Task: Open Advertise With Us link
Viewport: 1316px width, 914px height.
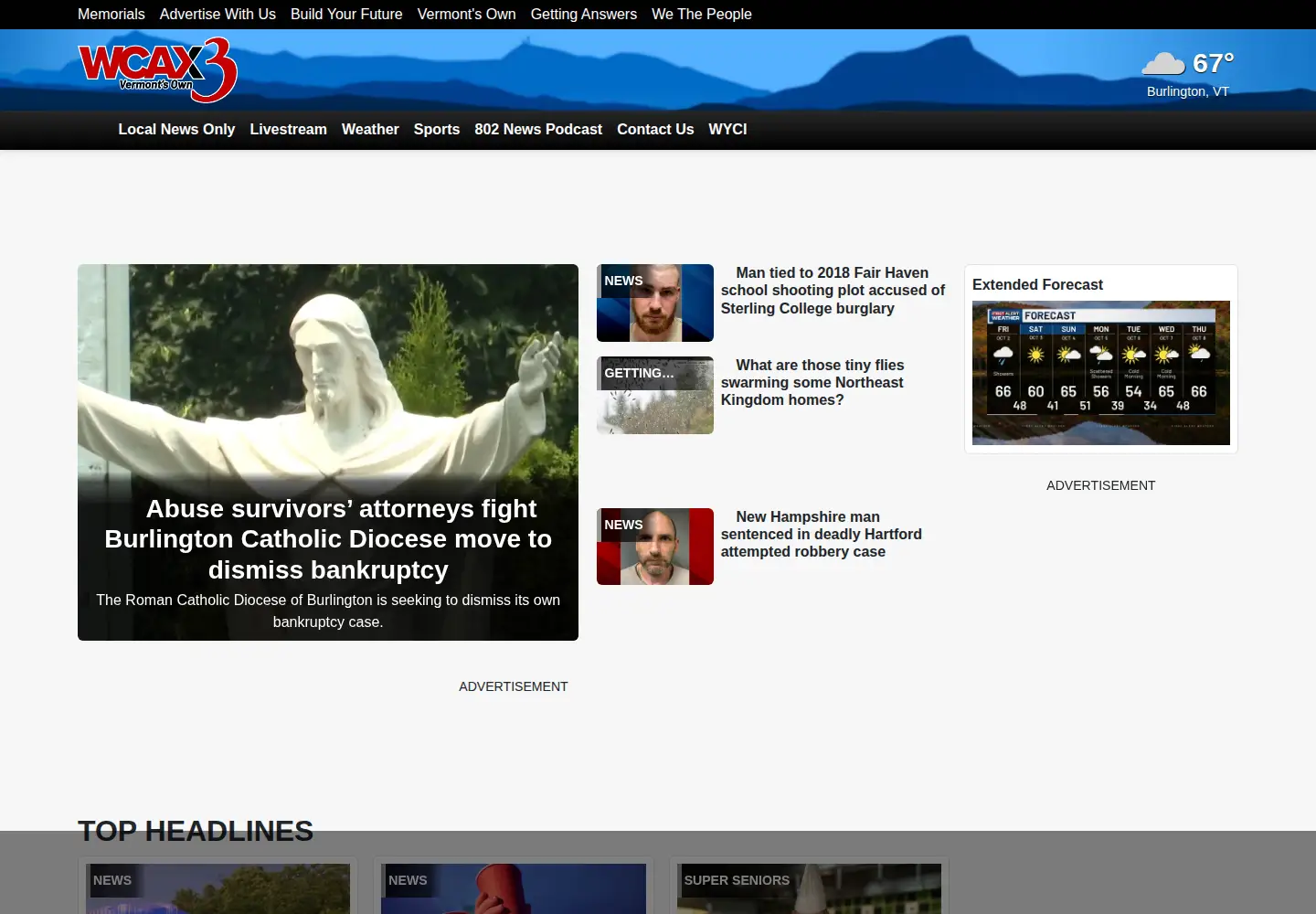Action: (x=218, y=14)
